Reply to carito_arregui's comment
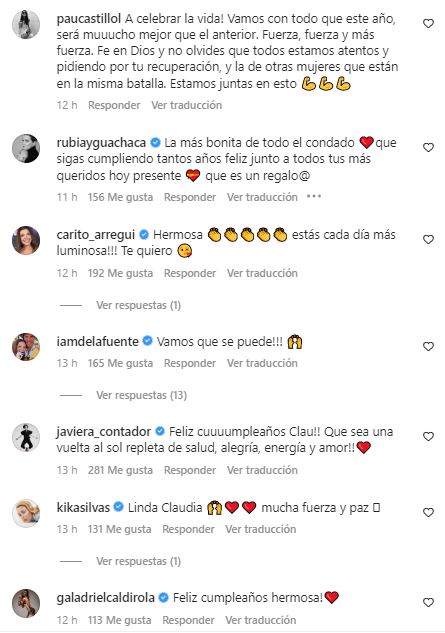Screen dimensions: 445x633 190,273
